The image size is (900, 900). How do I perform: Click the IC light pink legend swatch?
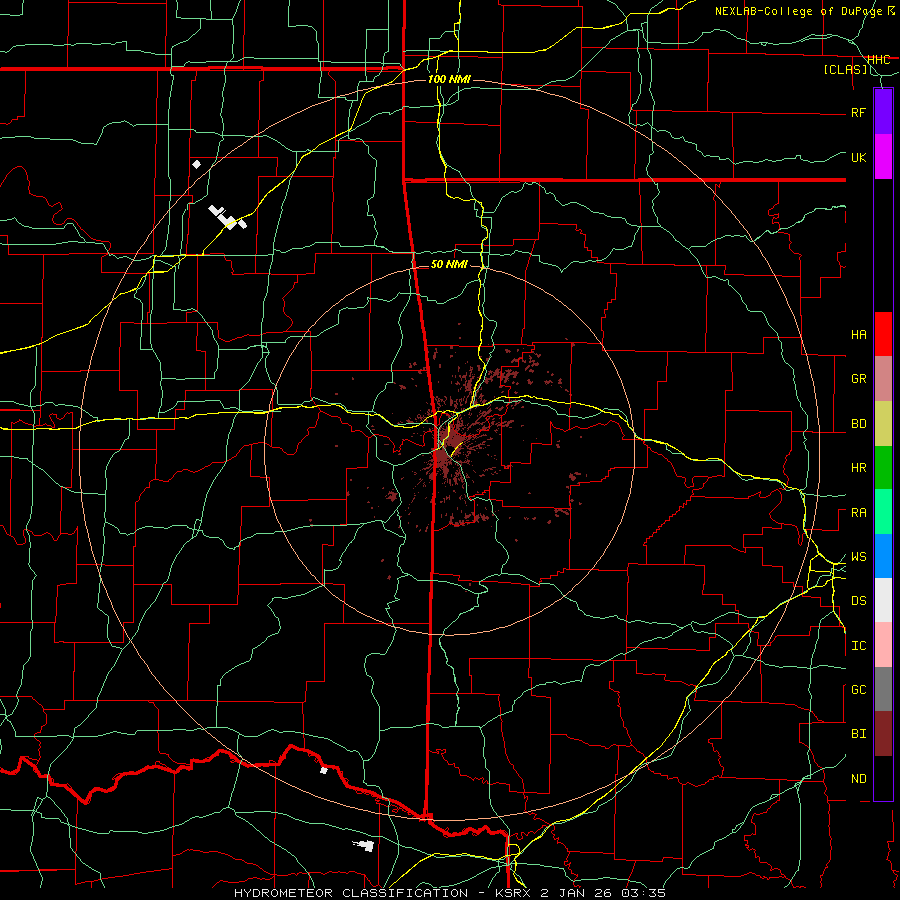(x=883, y=645)
